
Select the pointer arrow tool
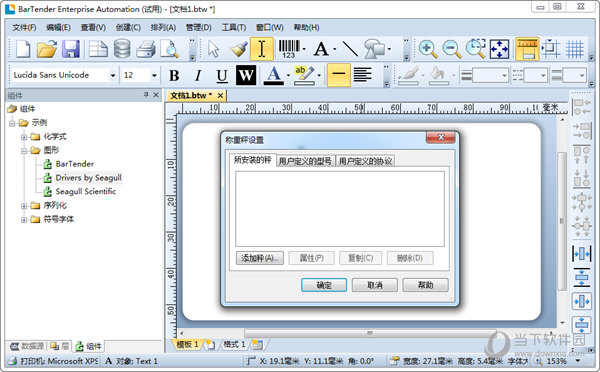click(214, 49)
